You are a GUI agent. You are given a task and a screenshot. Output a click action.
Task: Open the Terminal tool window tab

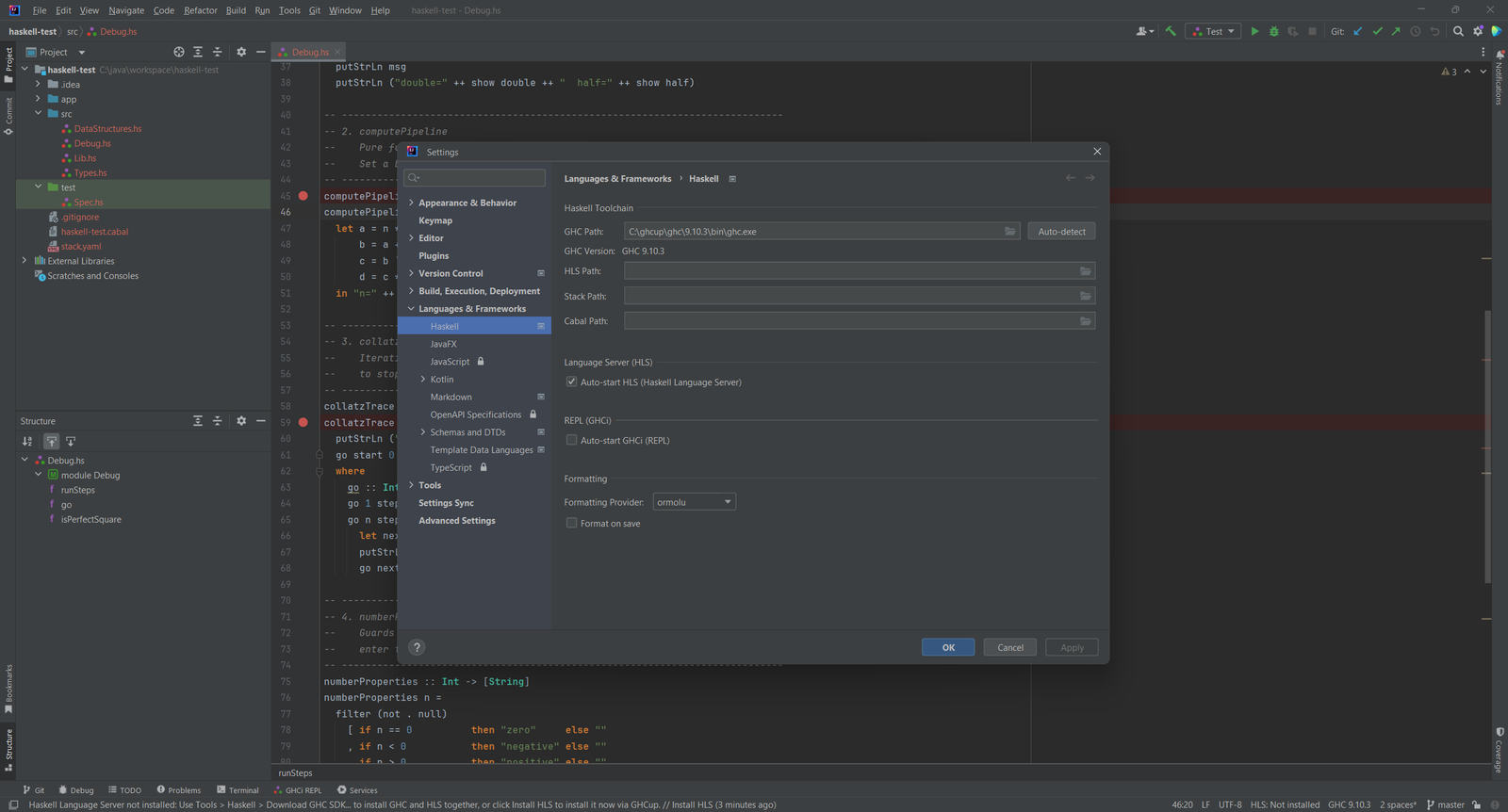238,790
